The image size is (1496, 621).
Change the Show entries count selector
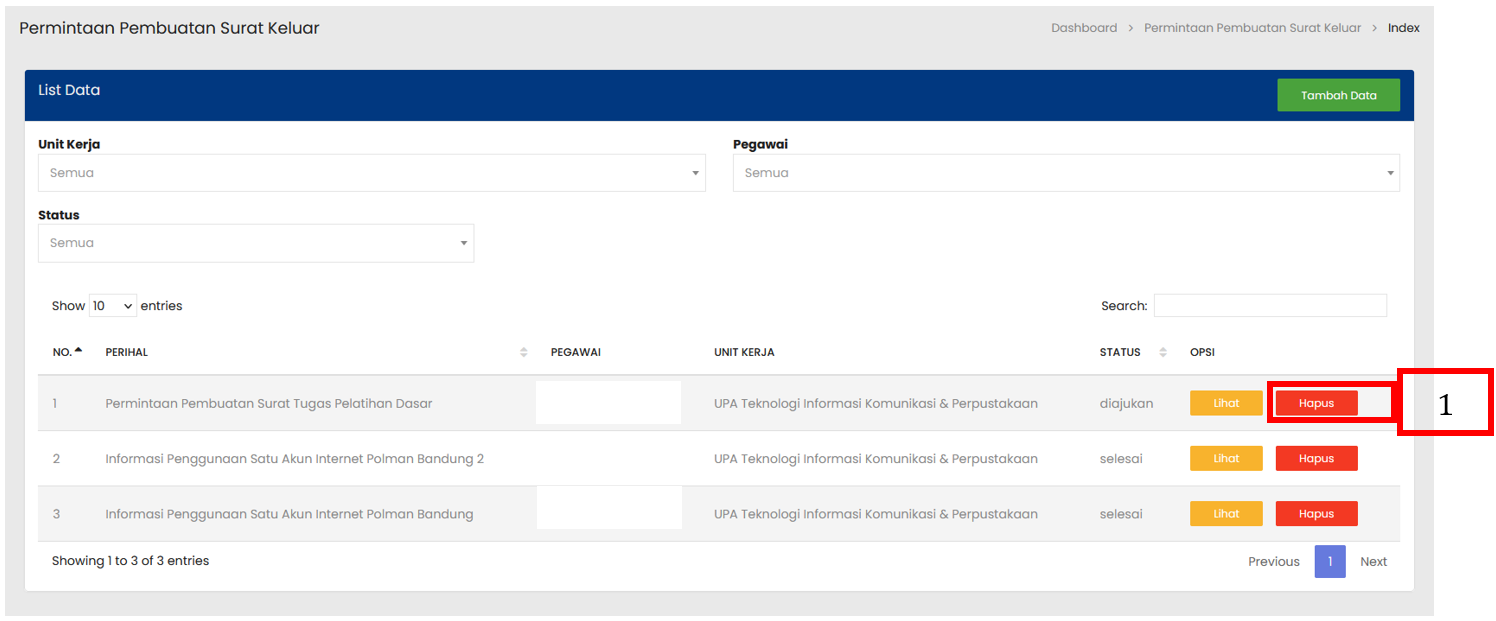coord(112,306)
